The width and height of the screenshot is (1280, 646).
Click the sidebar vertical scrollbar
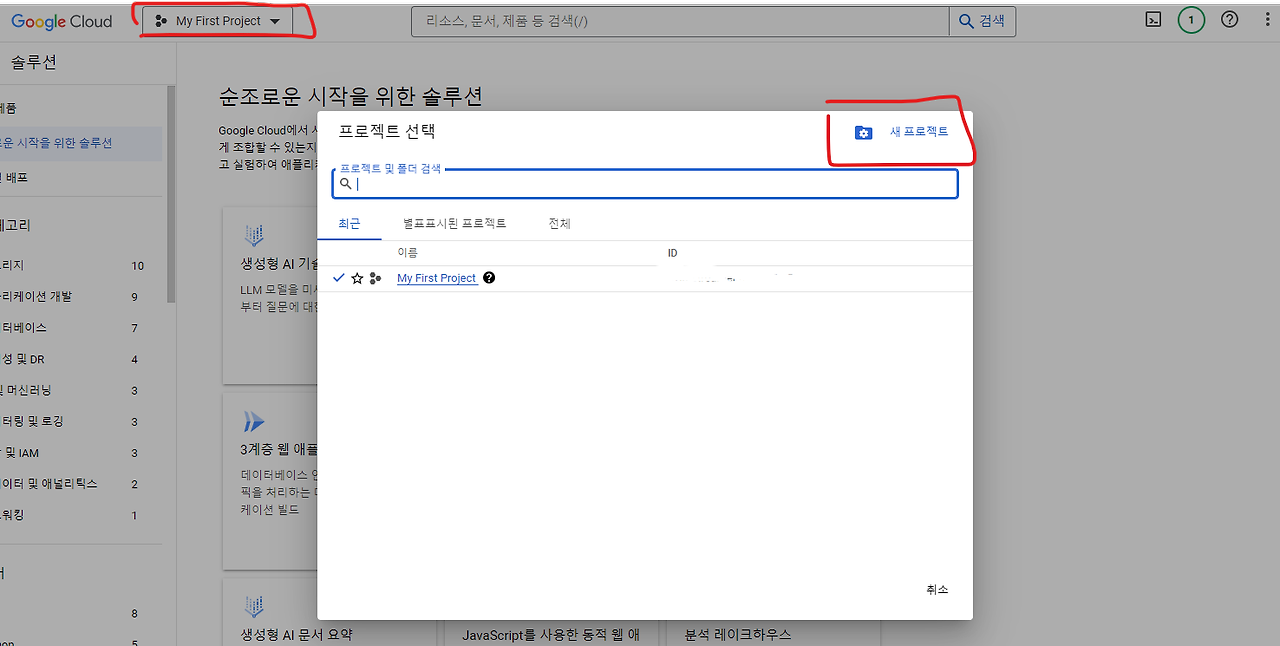tap(171, 194)
